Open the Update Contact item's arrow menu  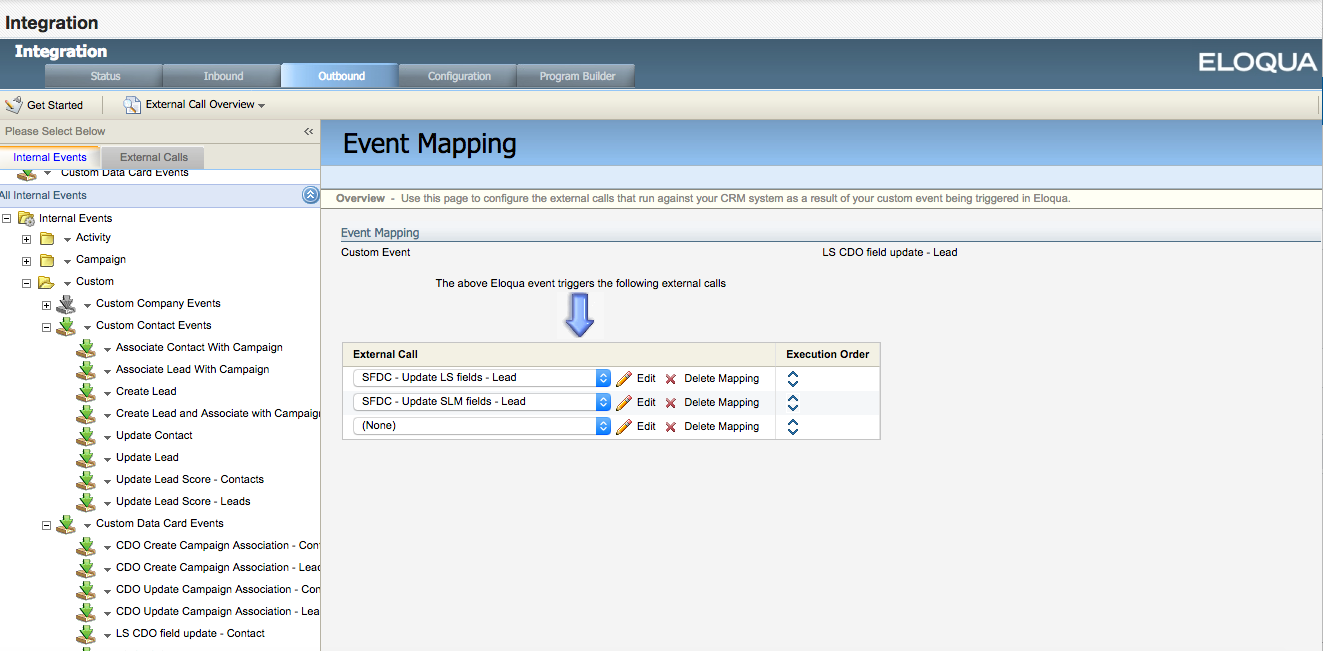click(x=107, y=437)
